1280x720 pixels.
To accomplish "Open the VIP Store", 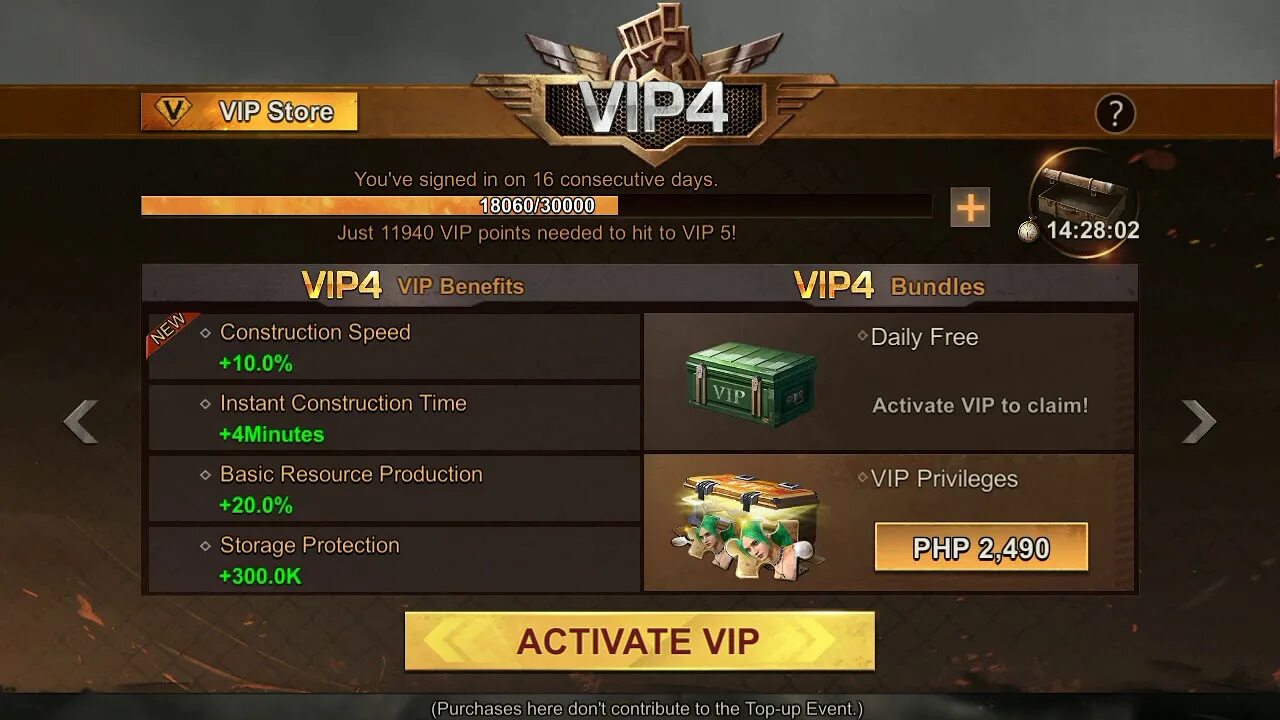I will coord(249,112).
